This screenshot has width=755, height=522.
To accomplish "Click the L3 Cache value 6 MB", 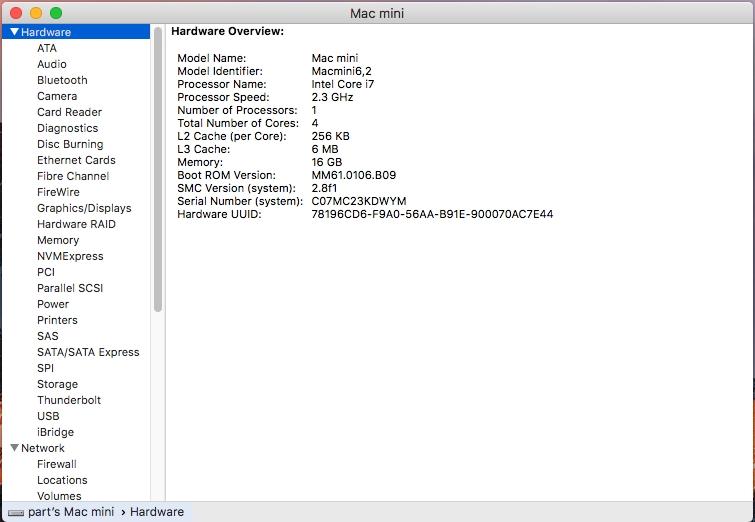I will pyautogui.click(x=325, y=149).
